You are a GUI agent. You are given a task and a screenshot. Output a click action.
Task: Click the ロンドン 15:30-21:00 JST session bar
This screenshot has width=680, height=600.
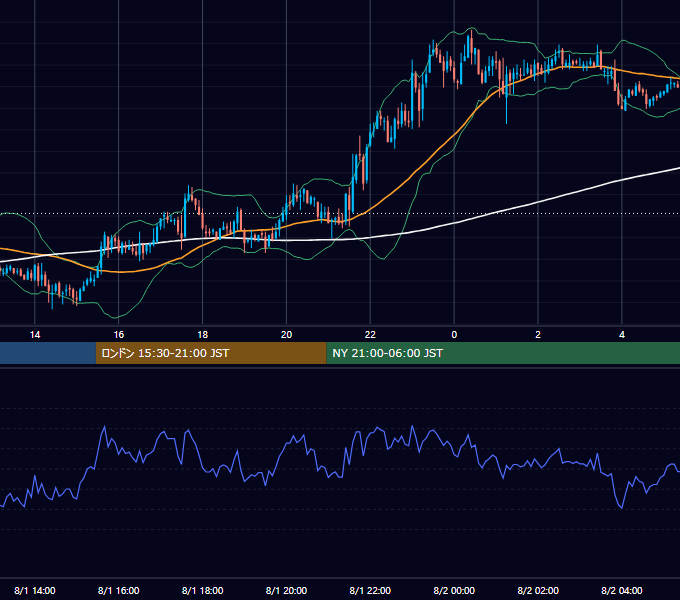(x=211, y=353)
